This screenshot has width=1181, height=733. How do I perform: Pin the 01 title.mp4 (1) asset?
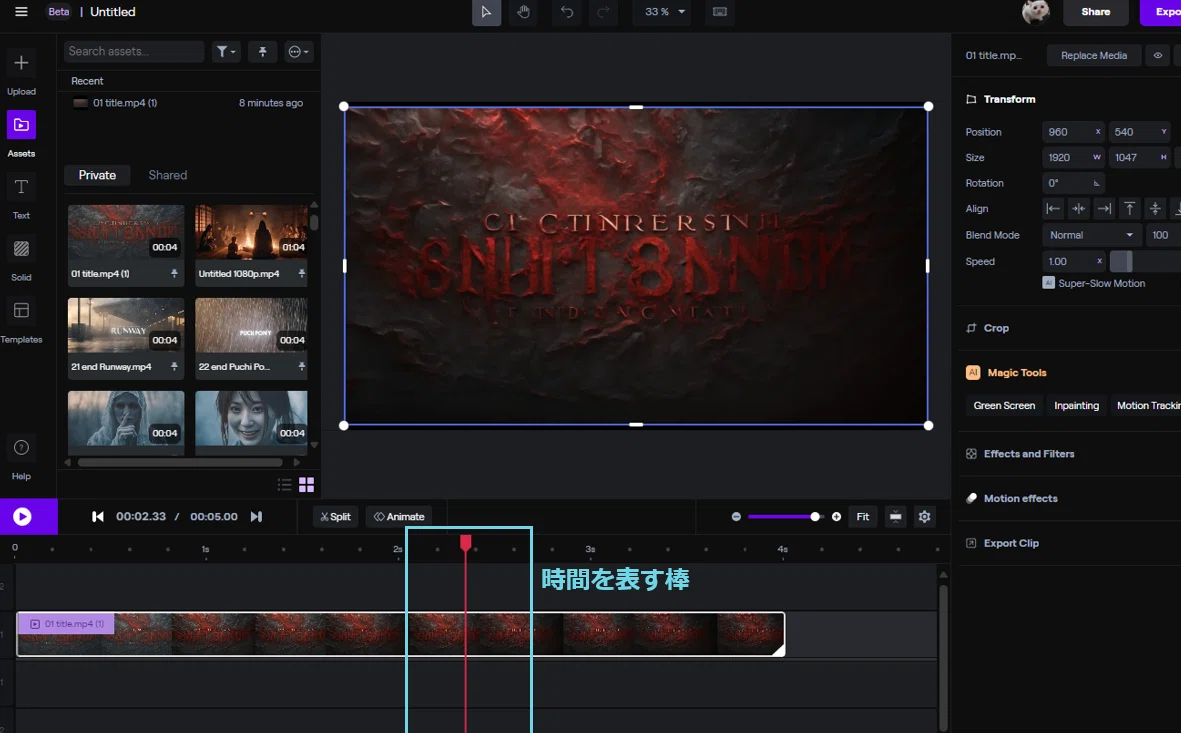click(x=174, y=273)
